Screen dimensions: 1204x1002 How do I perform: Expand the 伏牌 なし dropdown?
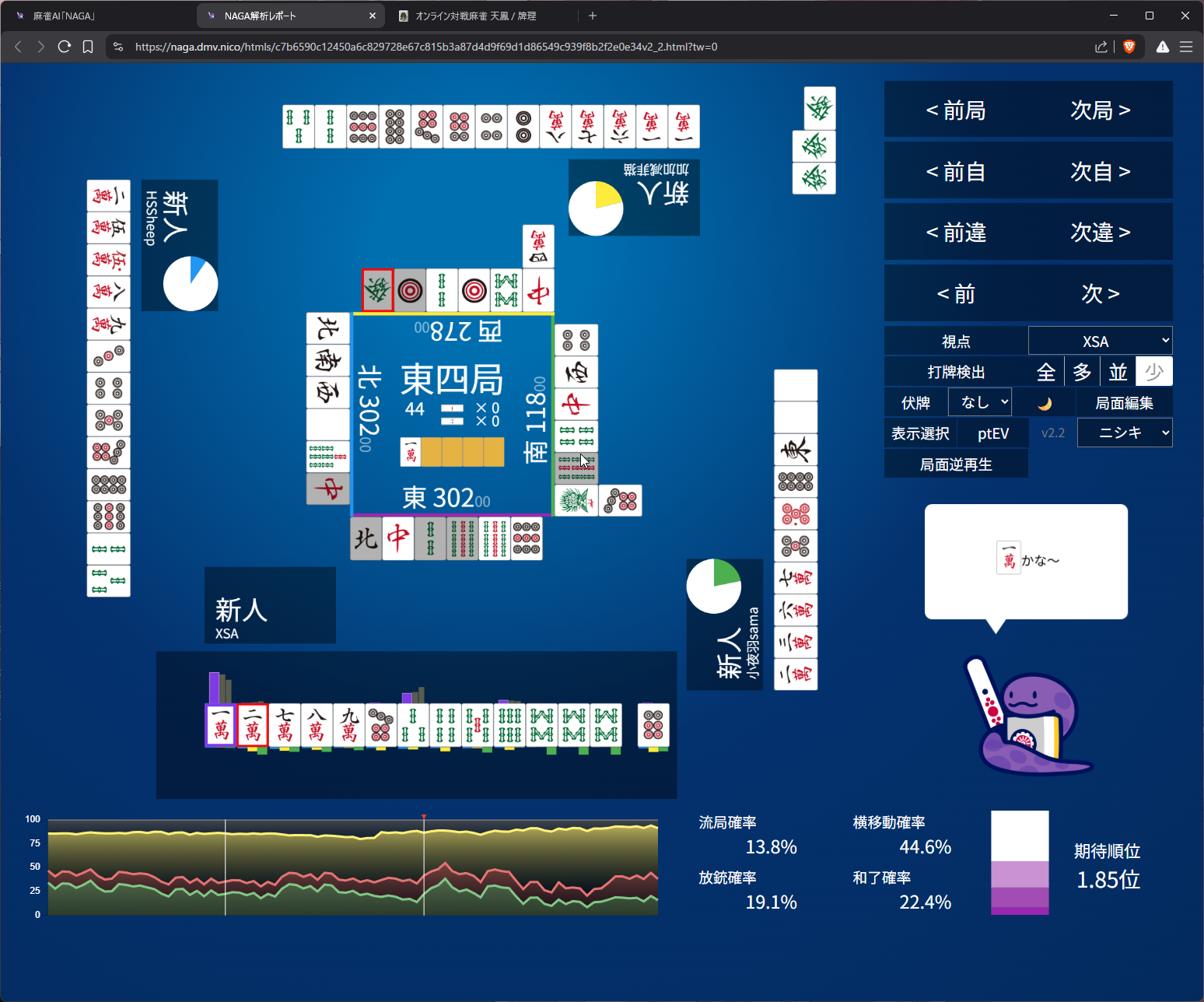coord(980,402)
